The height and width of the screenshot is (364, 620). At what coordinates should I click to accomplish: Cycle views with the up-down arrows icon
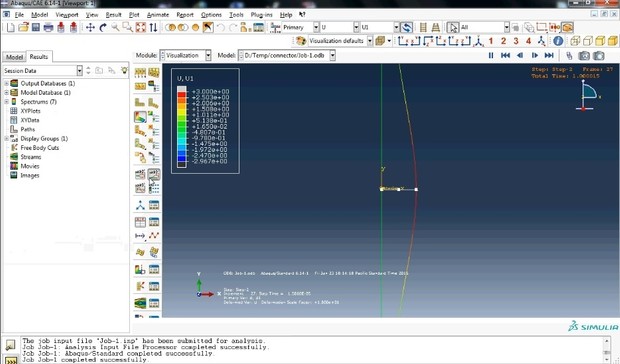[x=153, y=27]
